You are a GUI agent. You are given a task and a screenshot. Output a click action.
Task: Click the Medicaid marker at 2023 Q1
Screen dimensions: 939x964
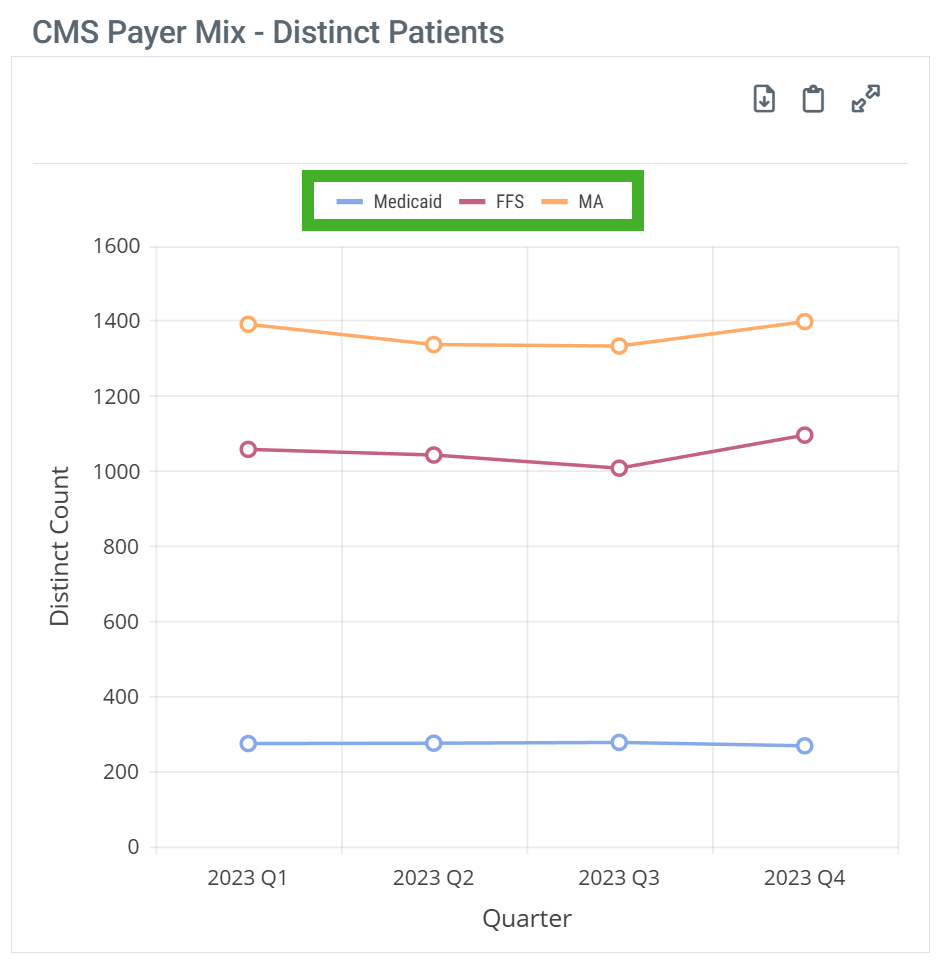[248, 744]
